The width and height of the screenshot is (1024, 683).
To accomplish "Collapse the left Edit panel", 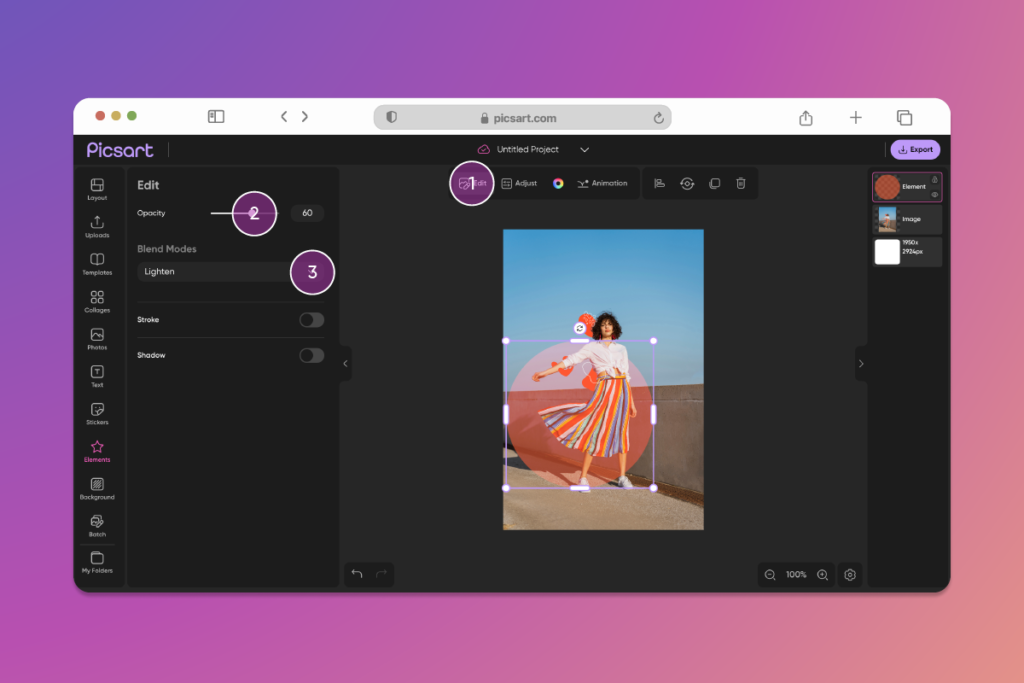I will (x=345, y=364).
